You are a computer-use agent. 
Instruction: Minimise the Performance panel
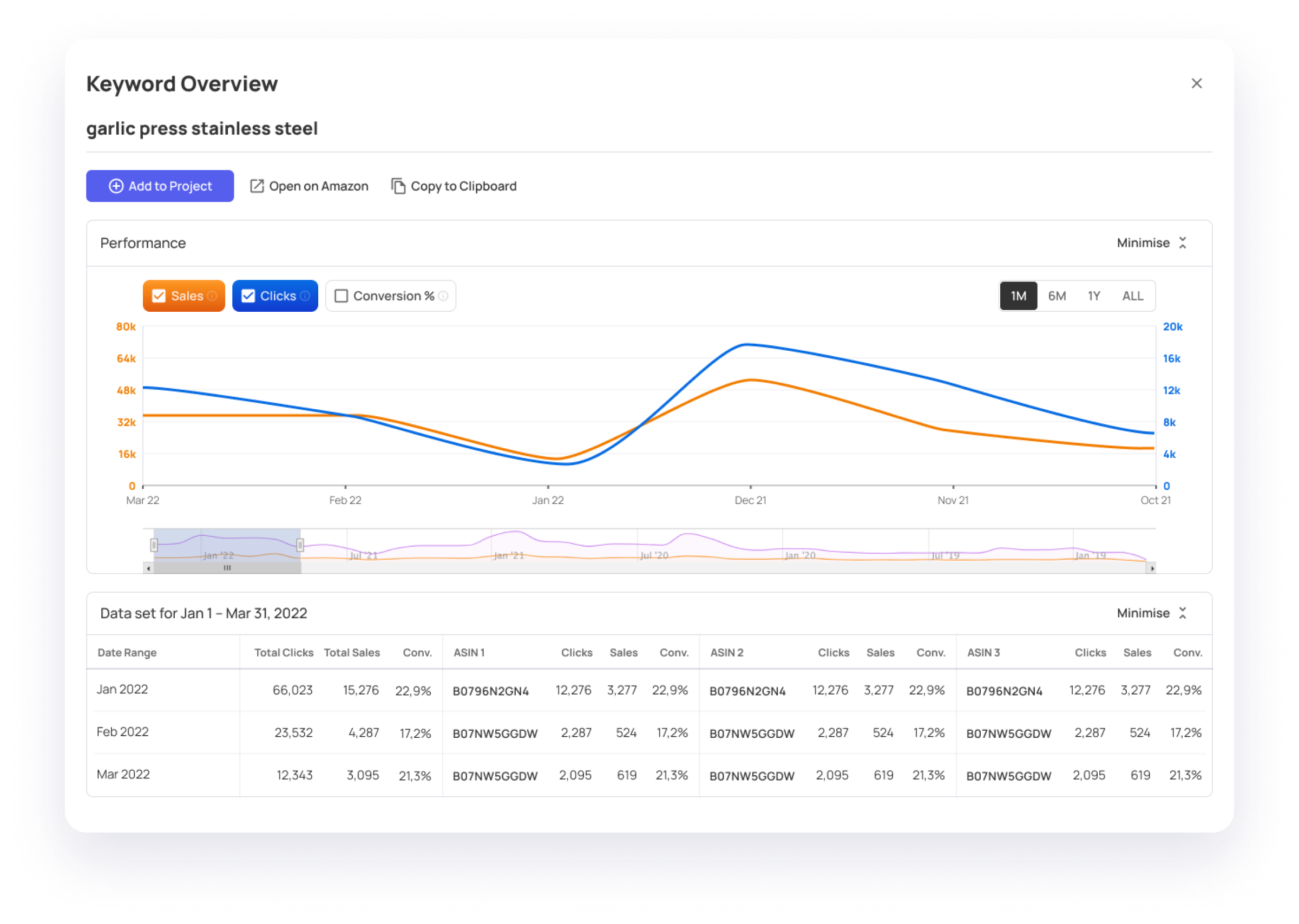pos(1152,243)
